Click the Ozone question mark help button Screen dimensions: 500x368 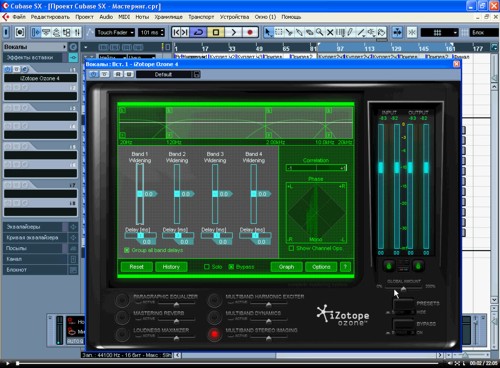(x=345, y=267)
